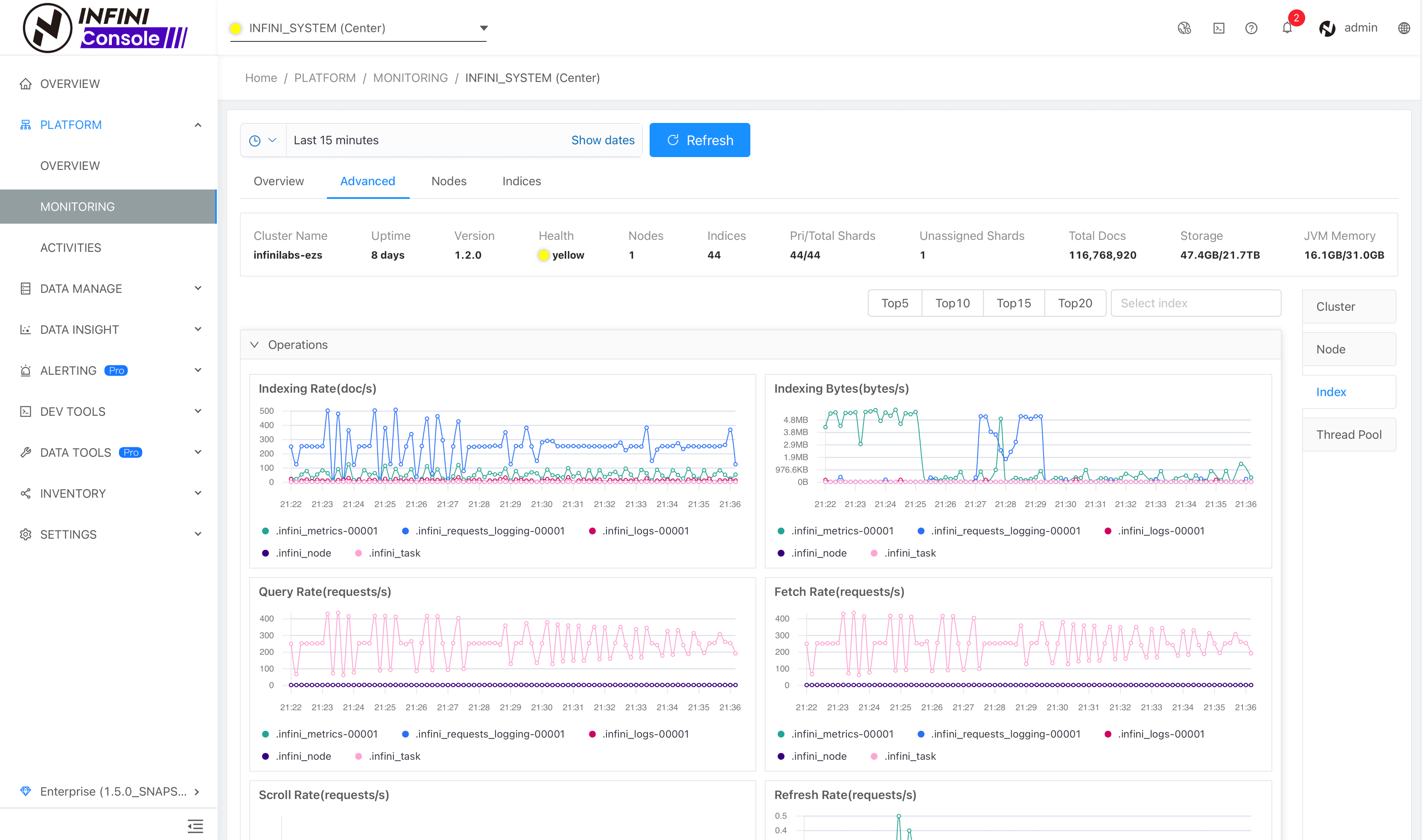Click the admin user avatar

coord(1327,28)
